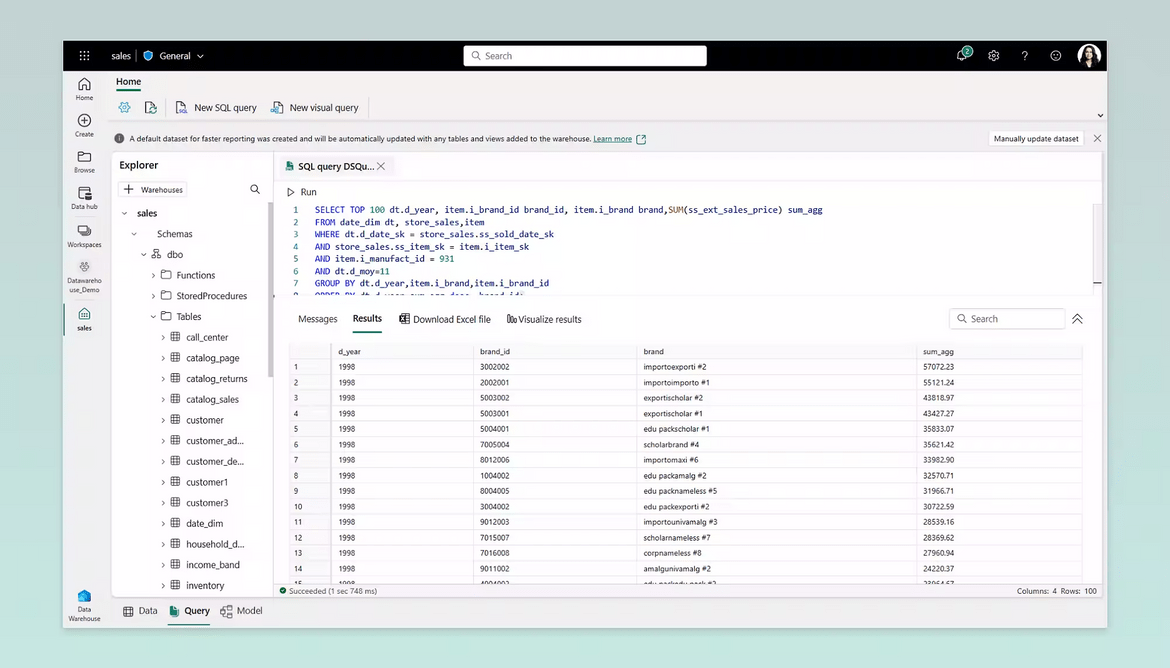Click the refresh document ribbon icon

[x=151, y=107]
